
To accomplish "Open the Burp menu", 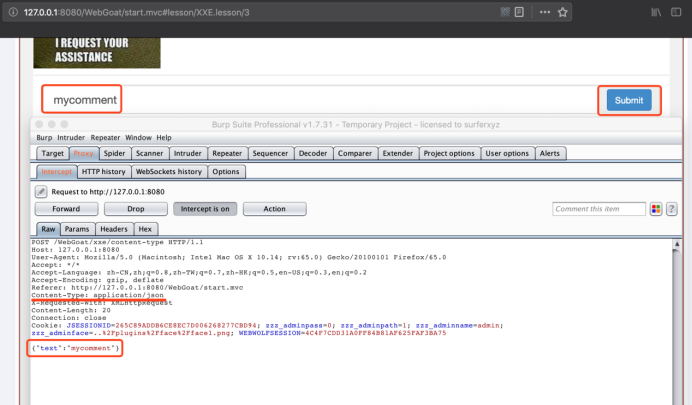I will [44, 138].
